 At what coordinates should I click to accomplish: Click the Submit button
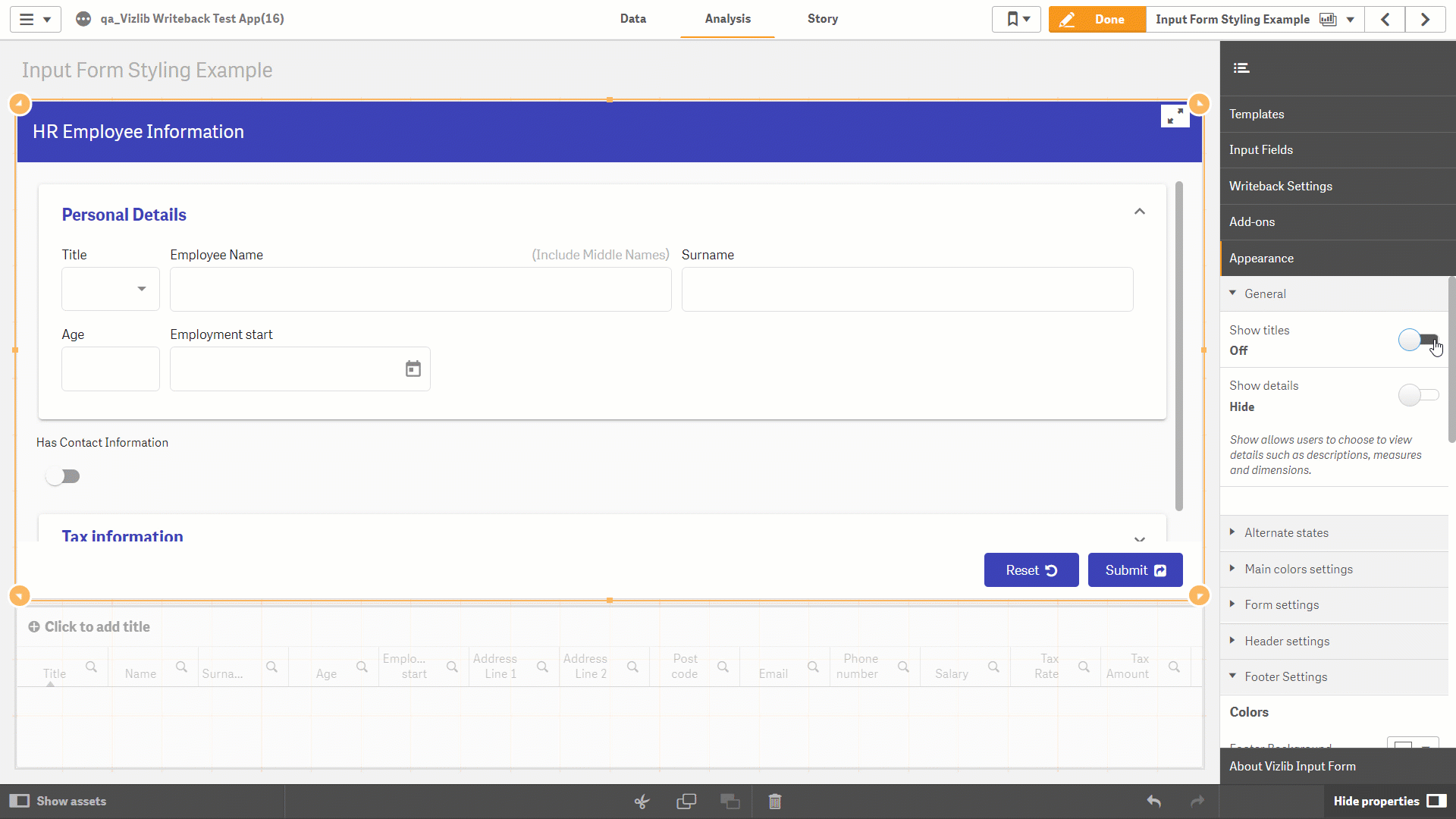click(1135, 570)
